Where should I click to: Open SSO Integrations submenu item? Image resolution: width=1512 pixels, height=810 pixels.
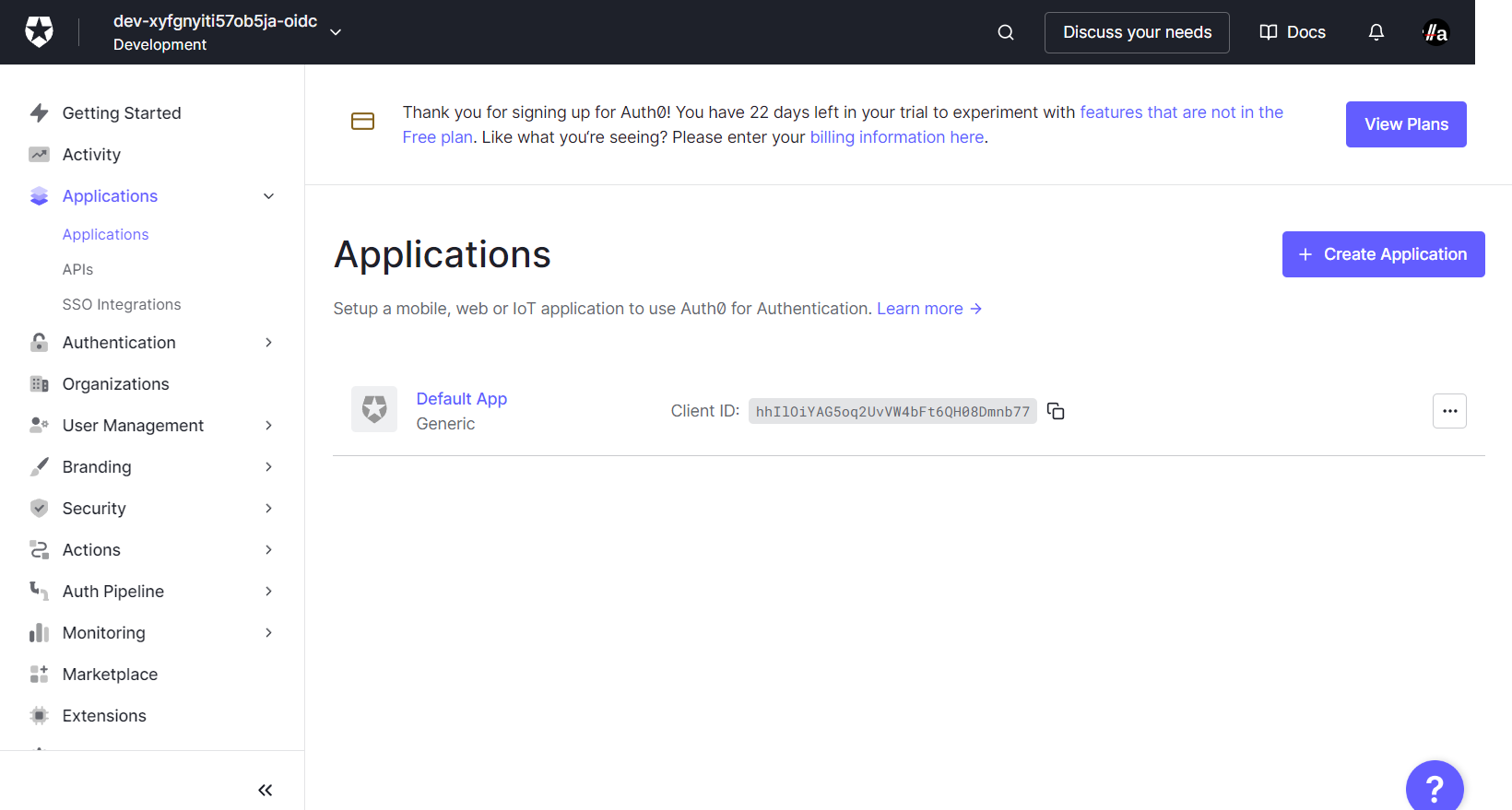[x=122, y=305]
